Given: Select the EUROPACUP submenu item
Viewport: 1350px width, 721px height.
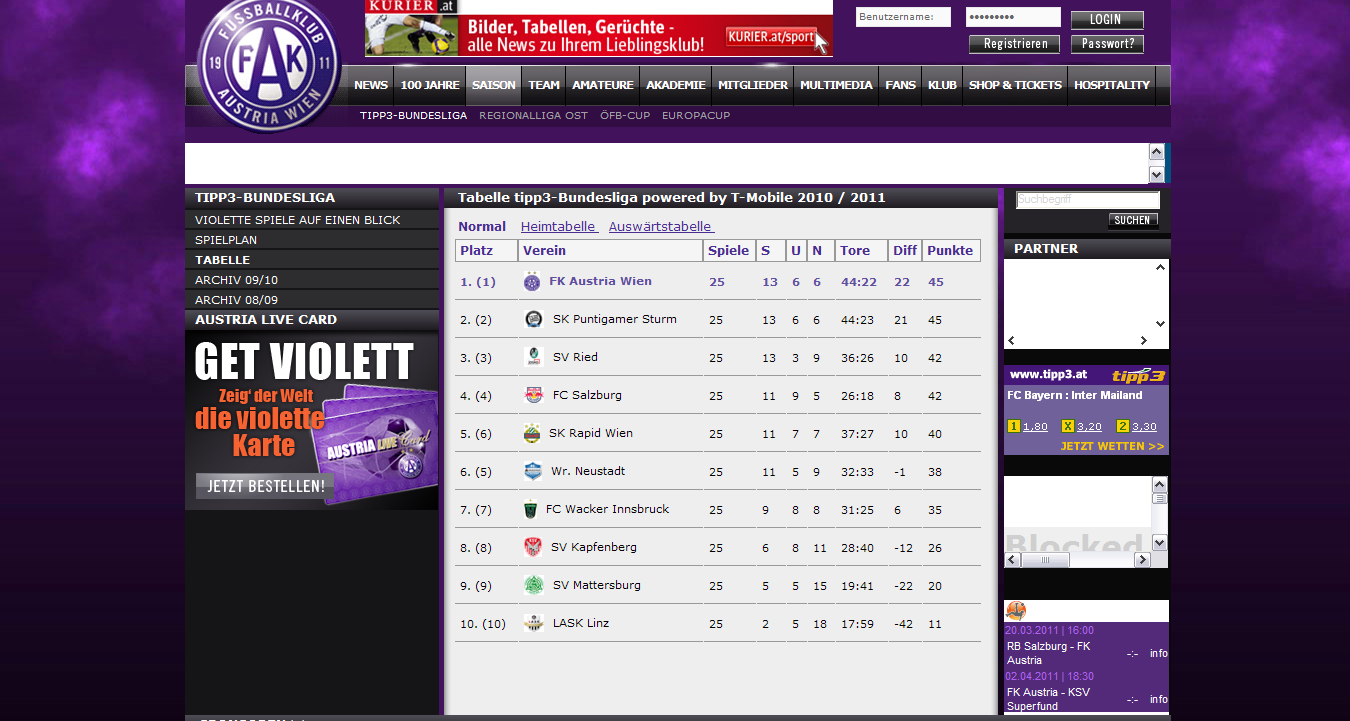Looking at the screenshot, I should coord(696,116).
